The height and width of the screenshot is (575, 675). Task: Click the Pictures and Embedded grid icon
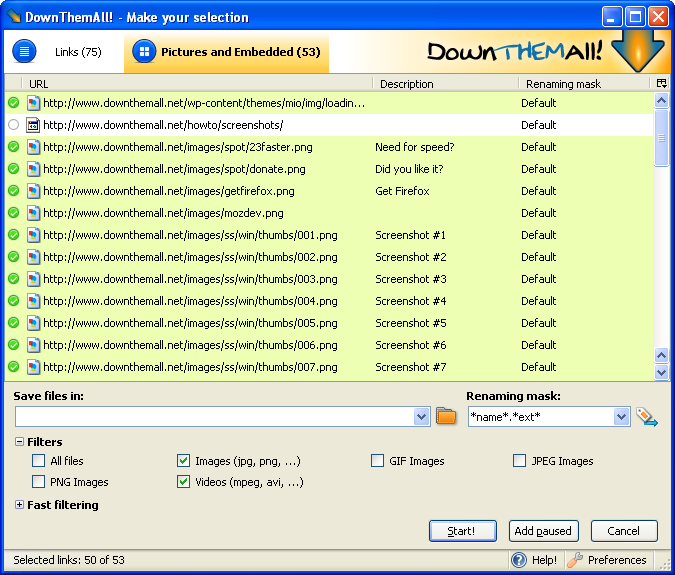(x=144, y=51)
